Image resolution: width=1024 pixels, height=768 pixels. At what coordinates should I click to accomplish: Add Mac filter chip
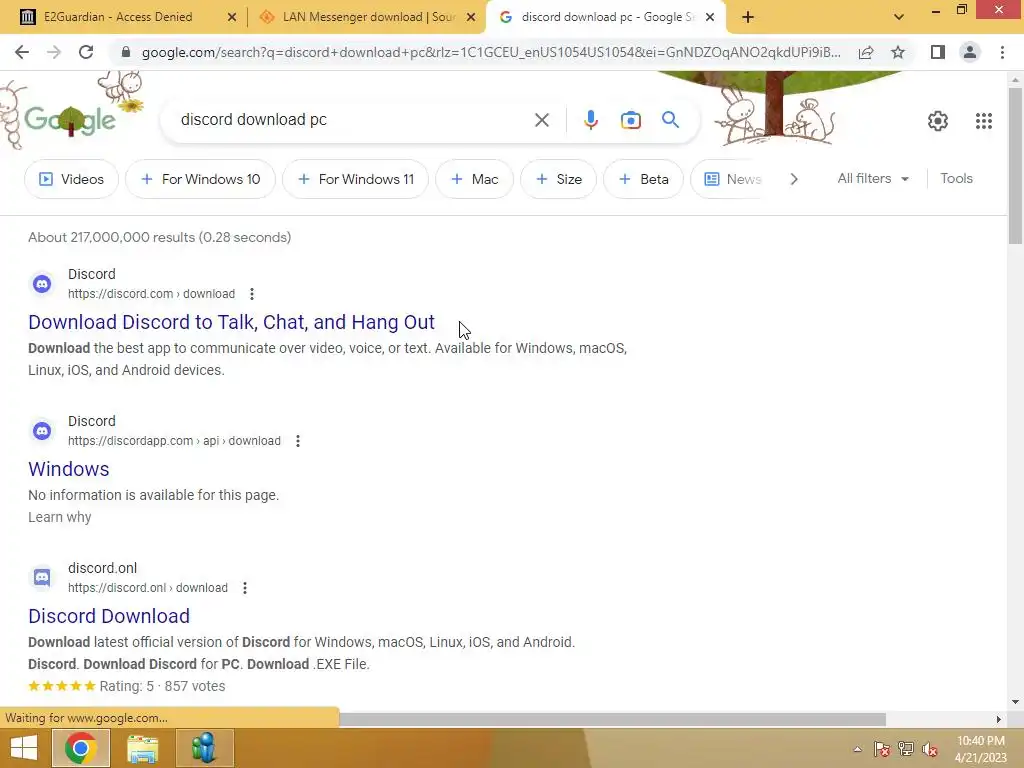(474, 179)
